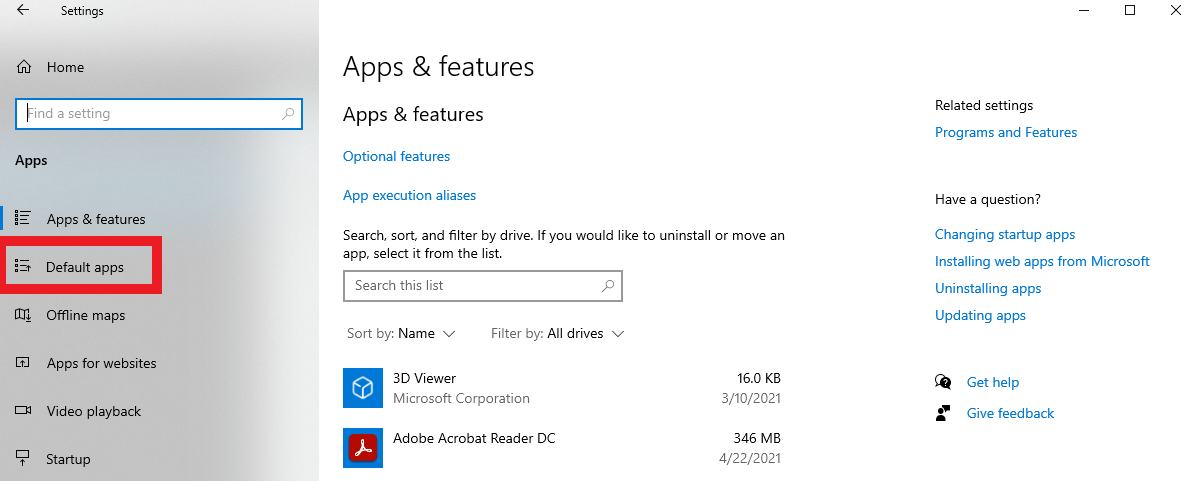The image size is (1189, 481).
Task: Select the Apps for websites icon
Action: click(23, 363)
